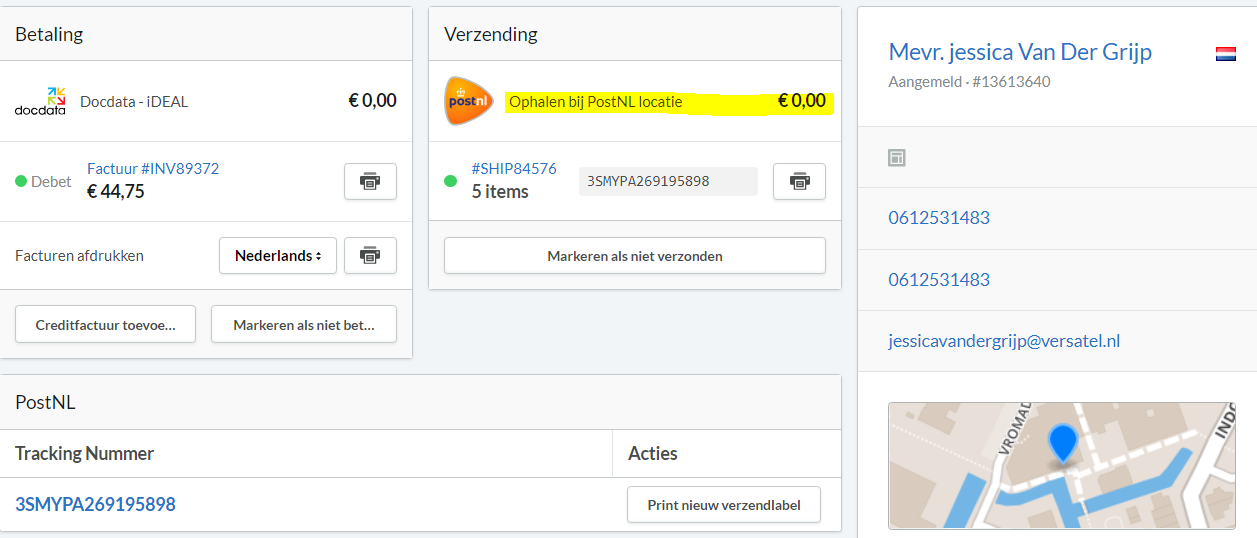
Task: Click the company building icon
Action: pyautogui.click(x=897, y=157)
